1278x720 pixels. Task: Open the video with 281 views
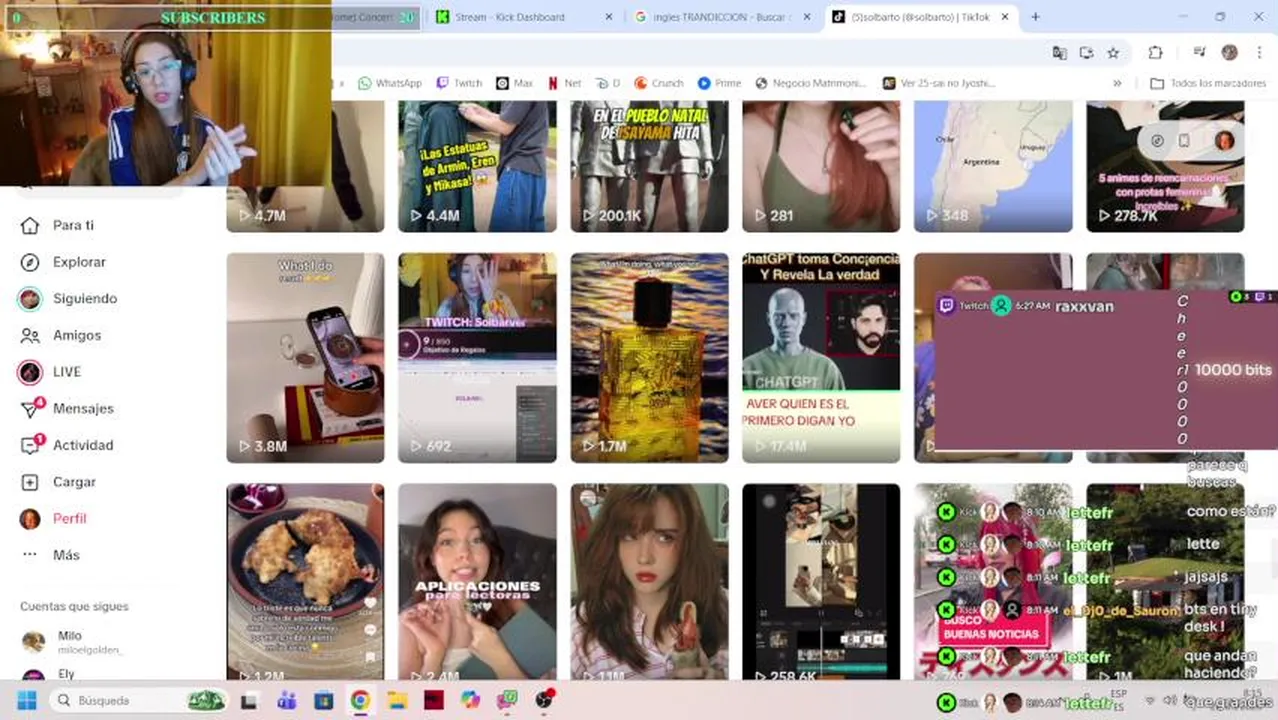coord(821,166)
